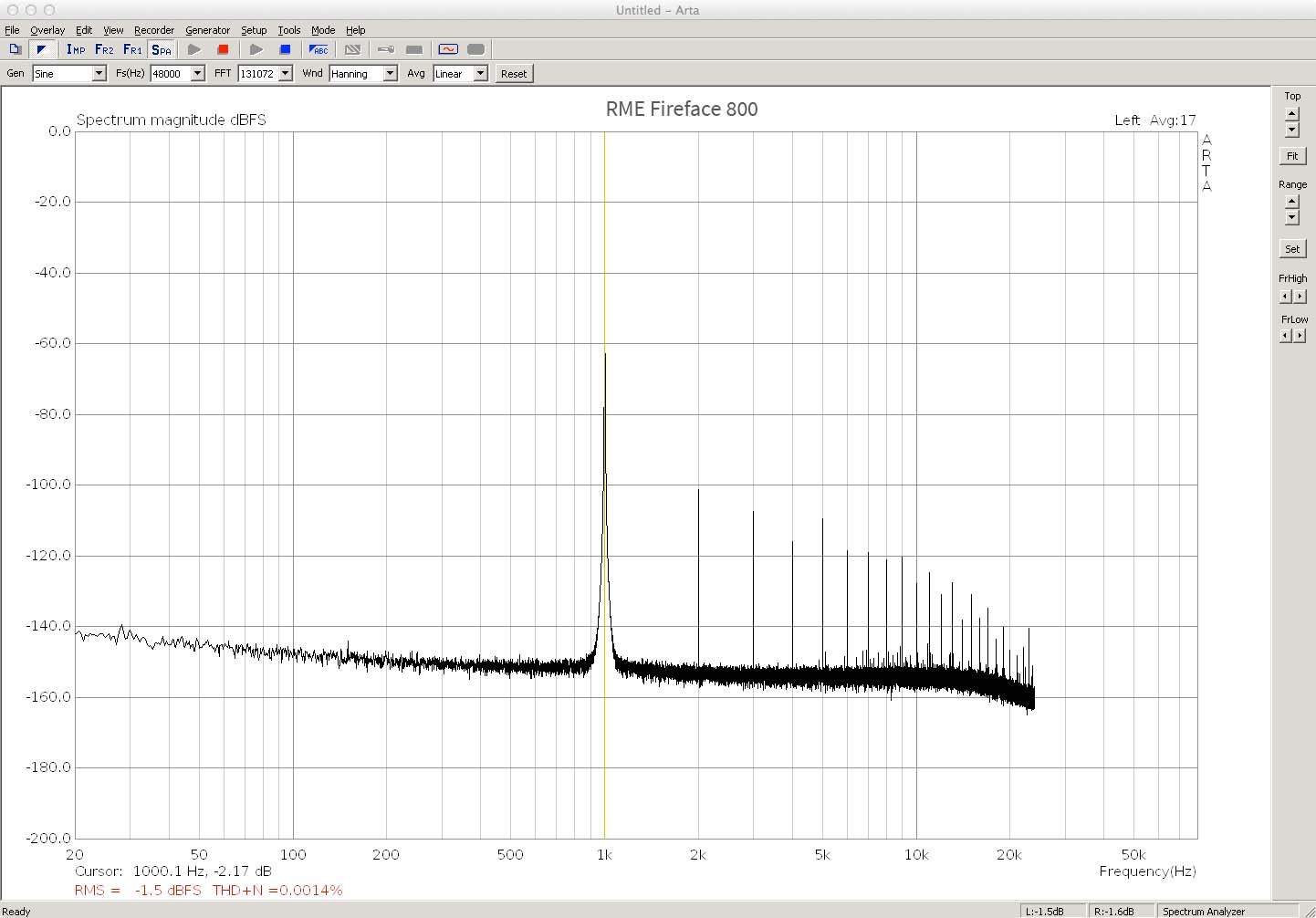Screen dimensions: 1316x918
Task: Open the Generator menu
Action: pos(208,30)
